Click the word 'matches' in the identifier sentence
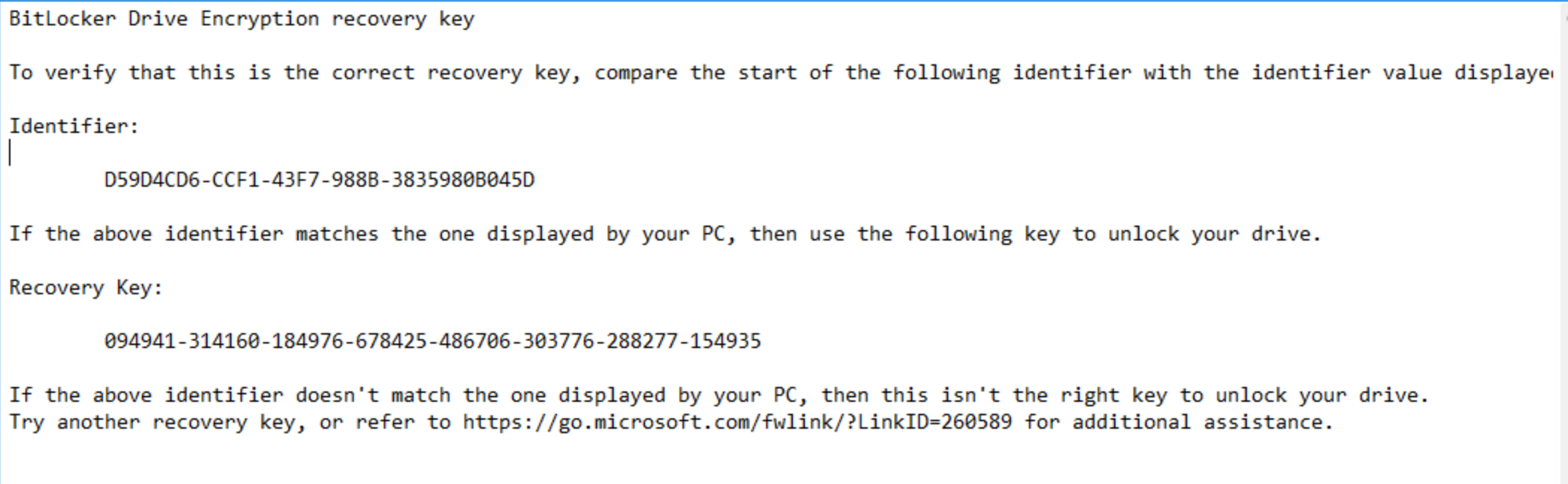 point(336,234)
